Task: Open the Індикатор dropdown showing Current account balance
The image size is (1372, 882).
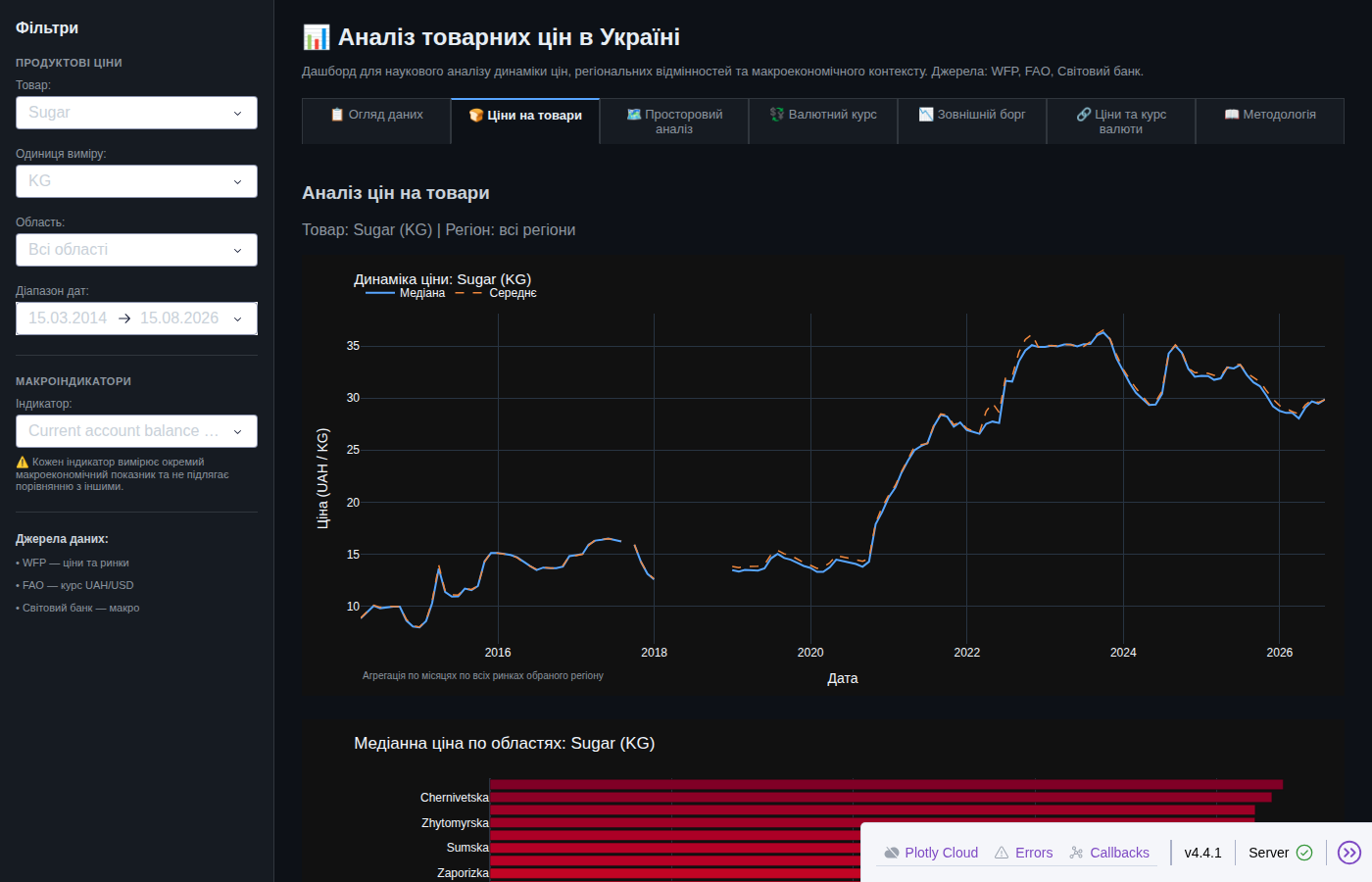Action: (136, 431)
